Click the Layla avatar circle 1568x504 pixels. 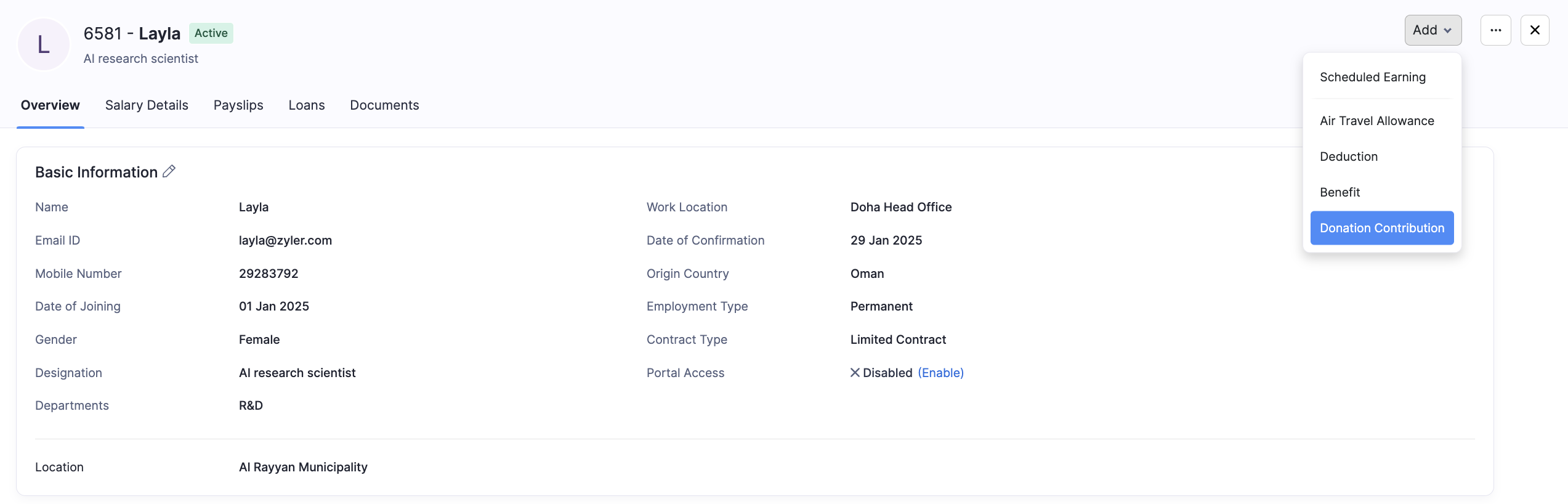coord(44,44)
